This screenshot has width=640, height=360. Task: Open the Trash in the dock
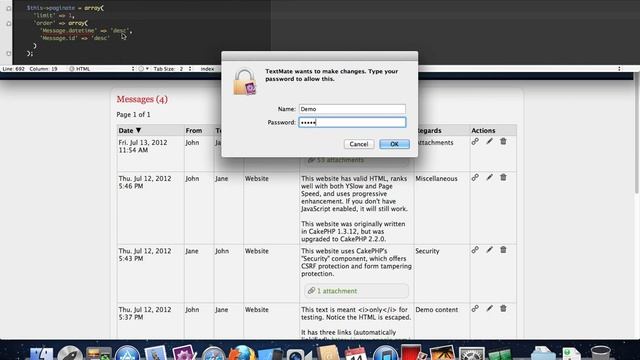point(600,353)
